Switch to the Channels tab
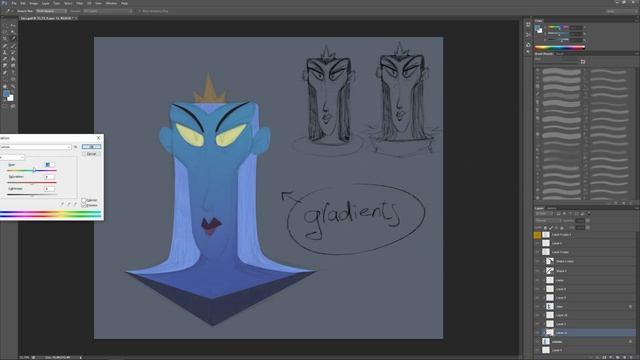 tap(551, 208)
